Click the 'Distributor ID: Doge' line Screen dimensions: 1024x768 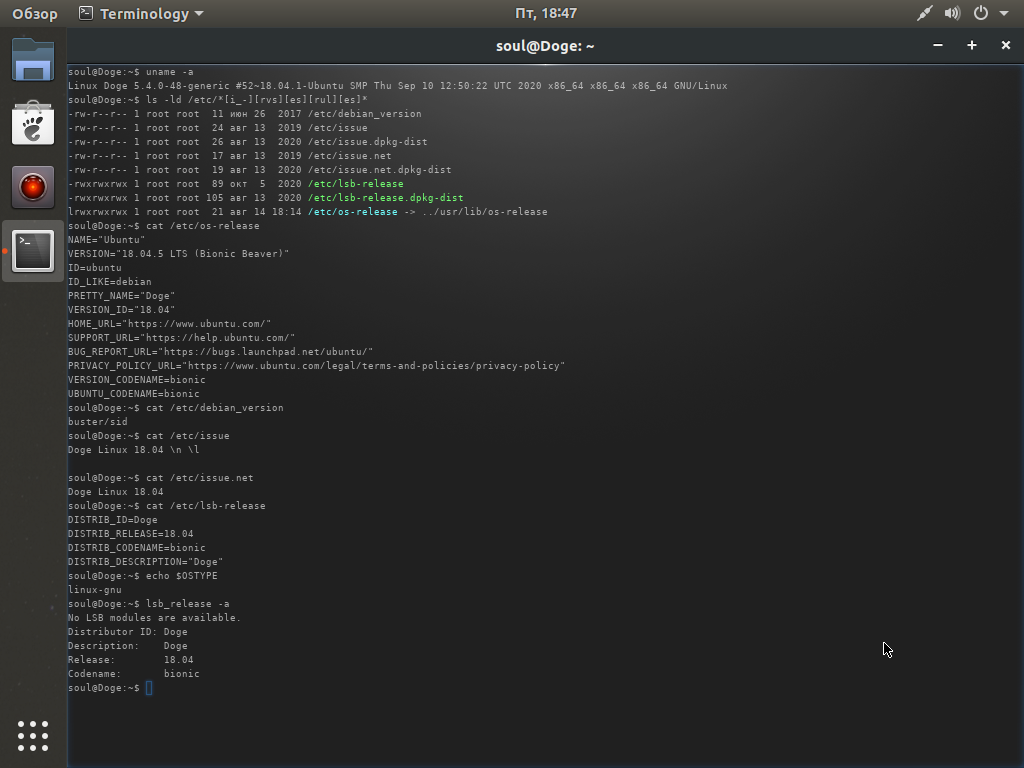click(128, 632)
